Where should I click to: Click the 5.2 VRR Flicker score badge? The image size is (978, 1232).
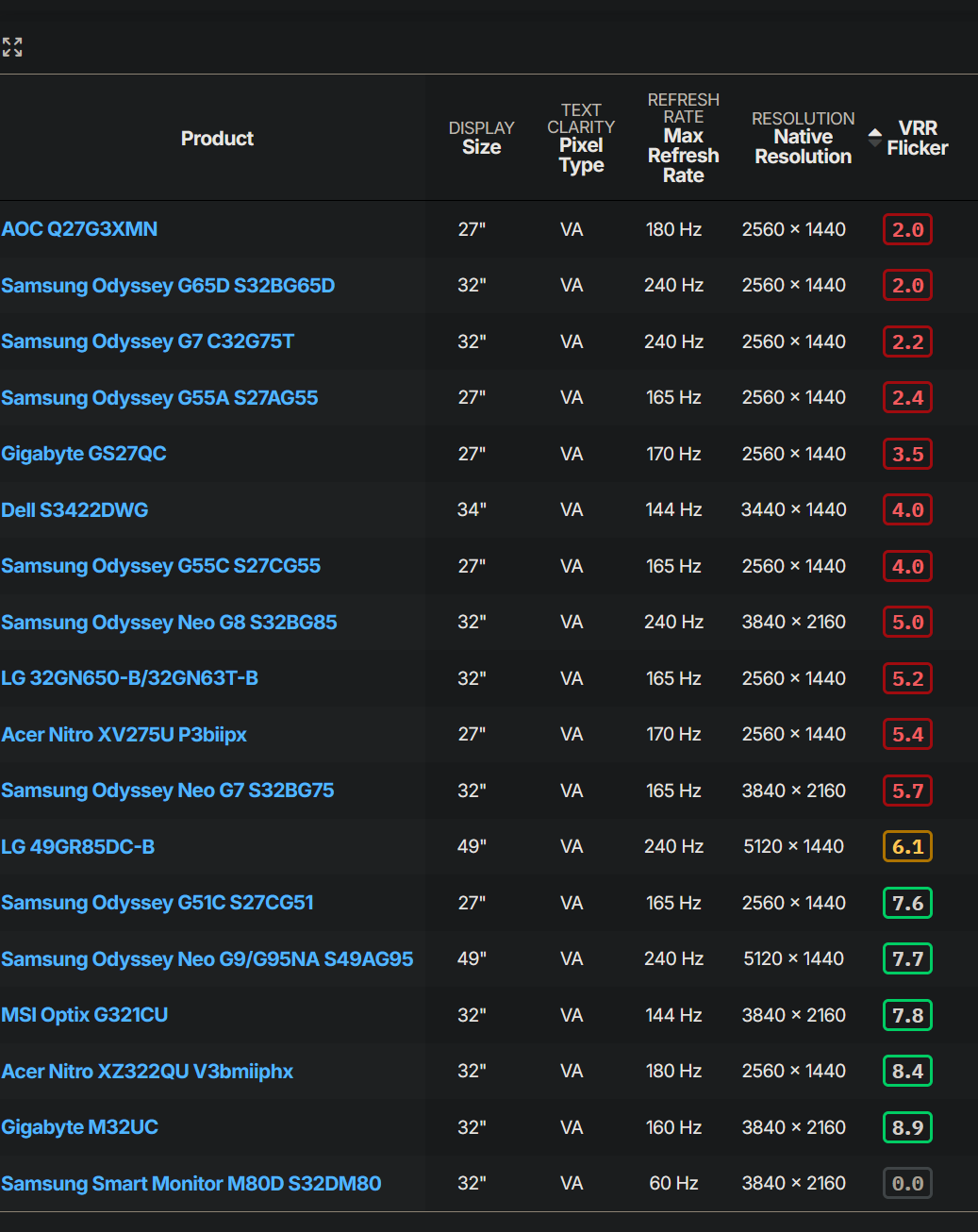point(907,678)
